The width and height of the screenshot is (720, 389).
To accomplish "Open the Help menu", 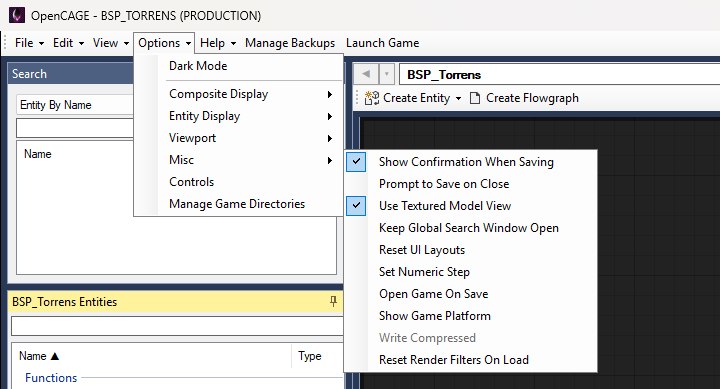I will [x=218, y=43].
